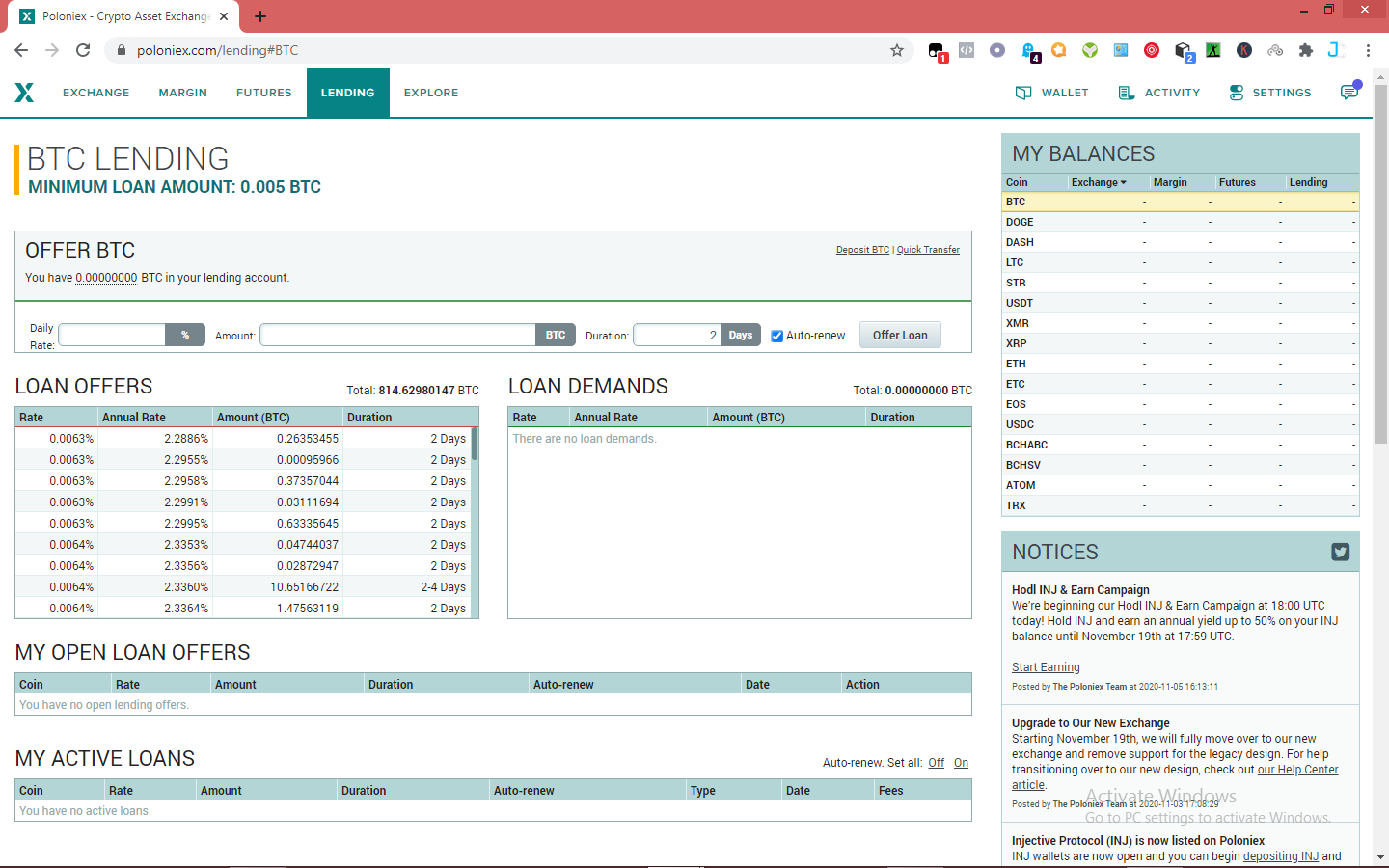
Task: Select the XMR row in My Balances
Action: click(1180, 323)
